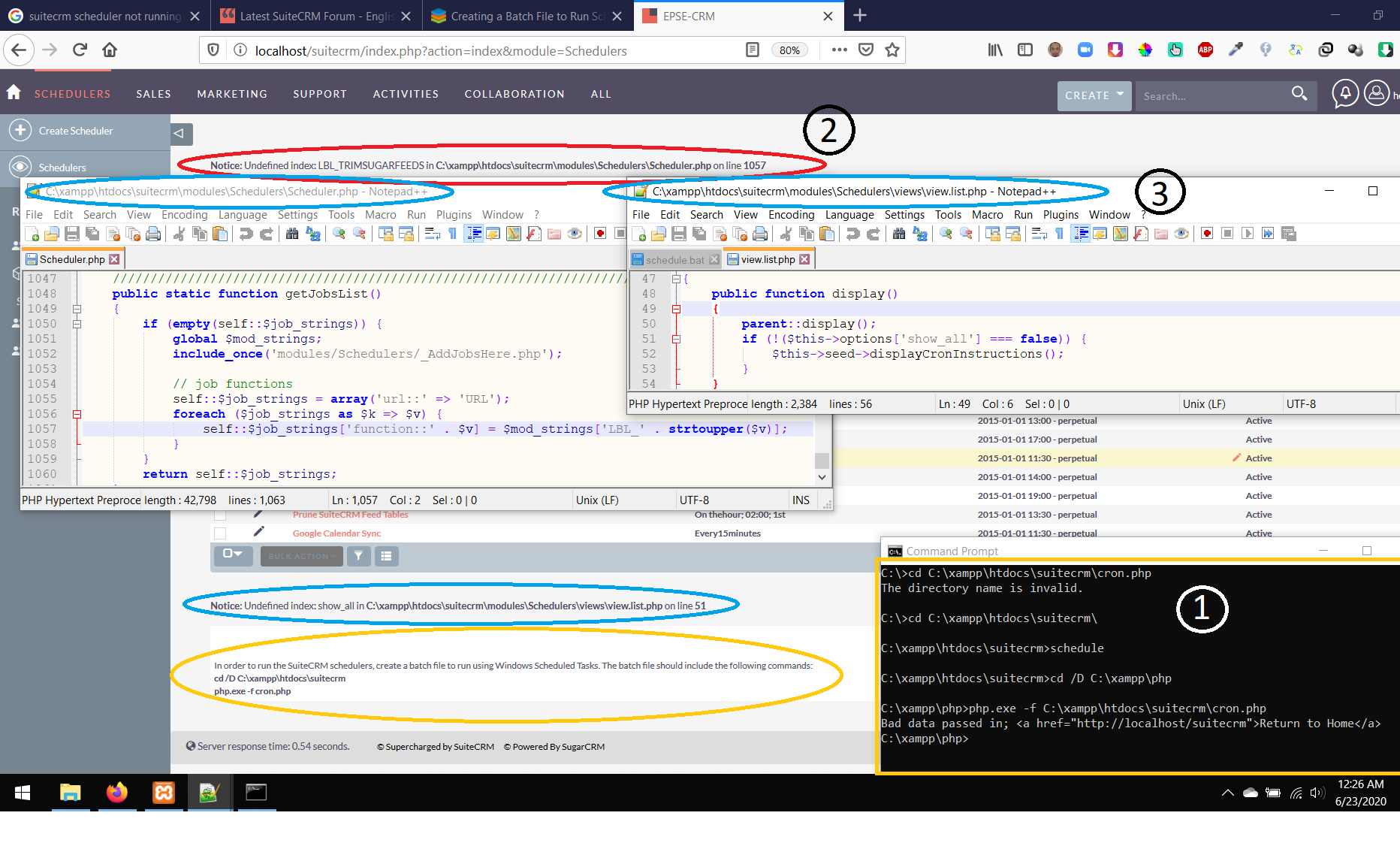Tick the checkbox for Google Calendar Sync
This screenshot has width=1400, height=849.
pyautogui.click(x=220, y=533)
